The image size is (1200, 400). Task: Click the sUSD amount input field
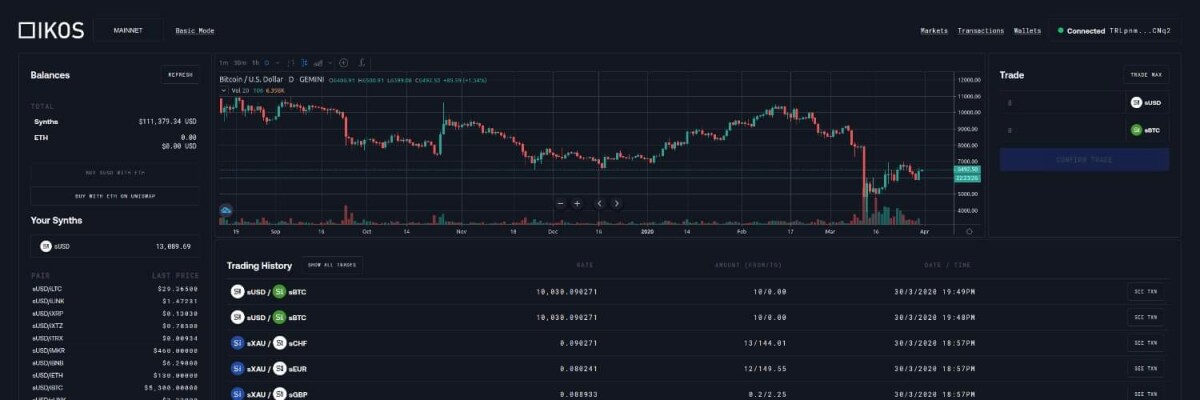click(1060, 102)
